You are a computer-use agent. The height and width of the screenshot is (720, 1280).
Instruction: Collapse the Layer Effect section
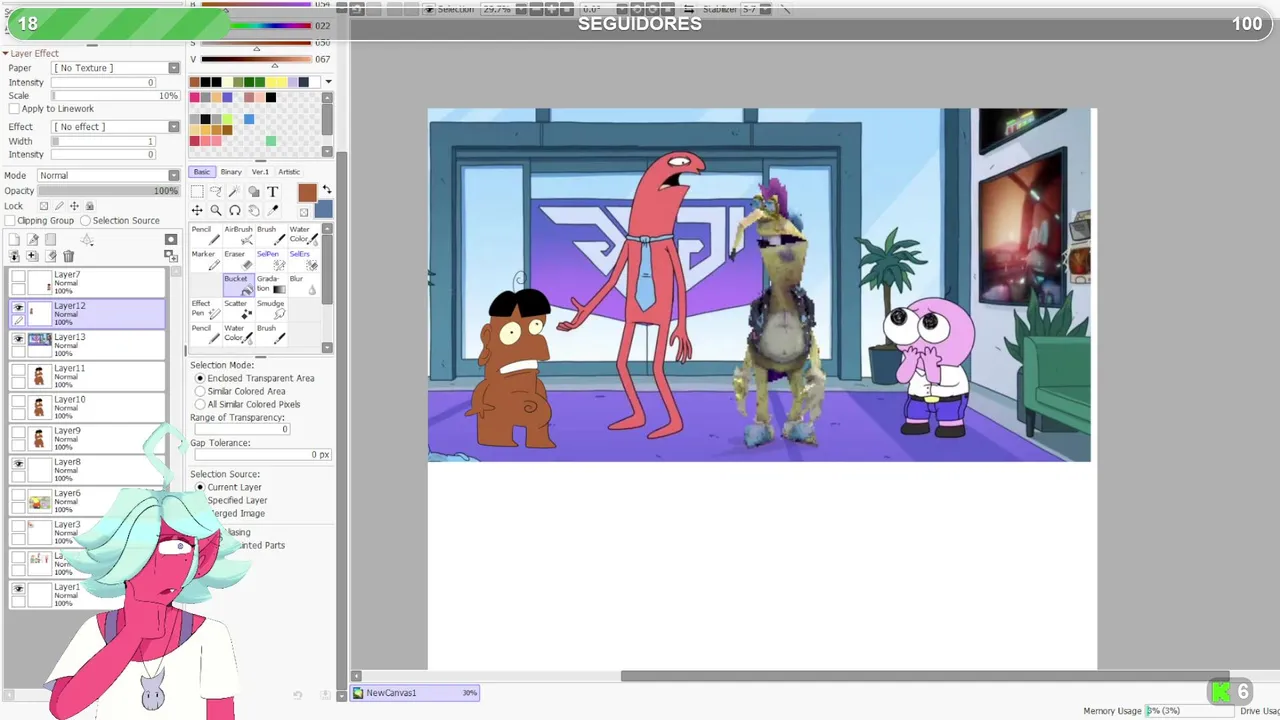click(x=5, y=53)
